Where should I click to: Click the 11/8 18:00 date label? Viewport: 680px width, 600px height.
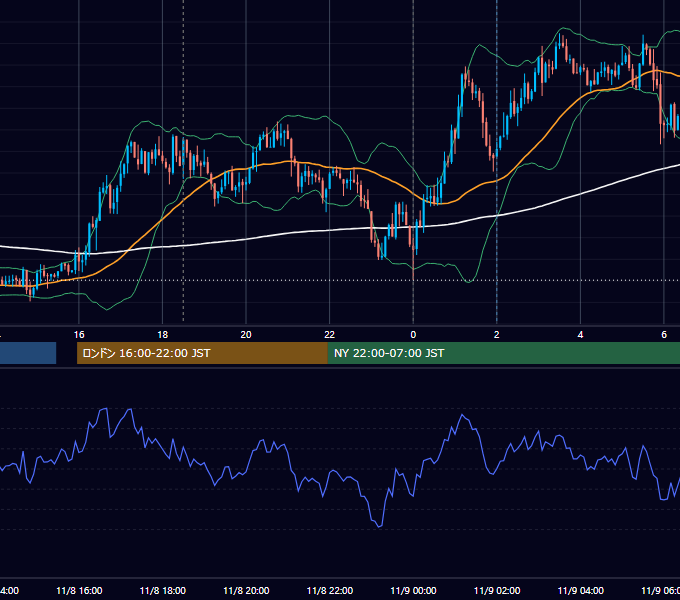tap(163, 590)
